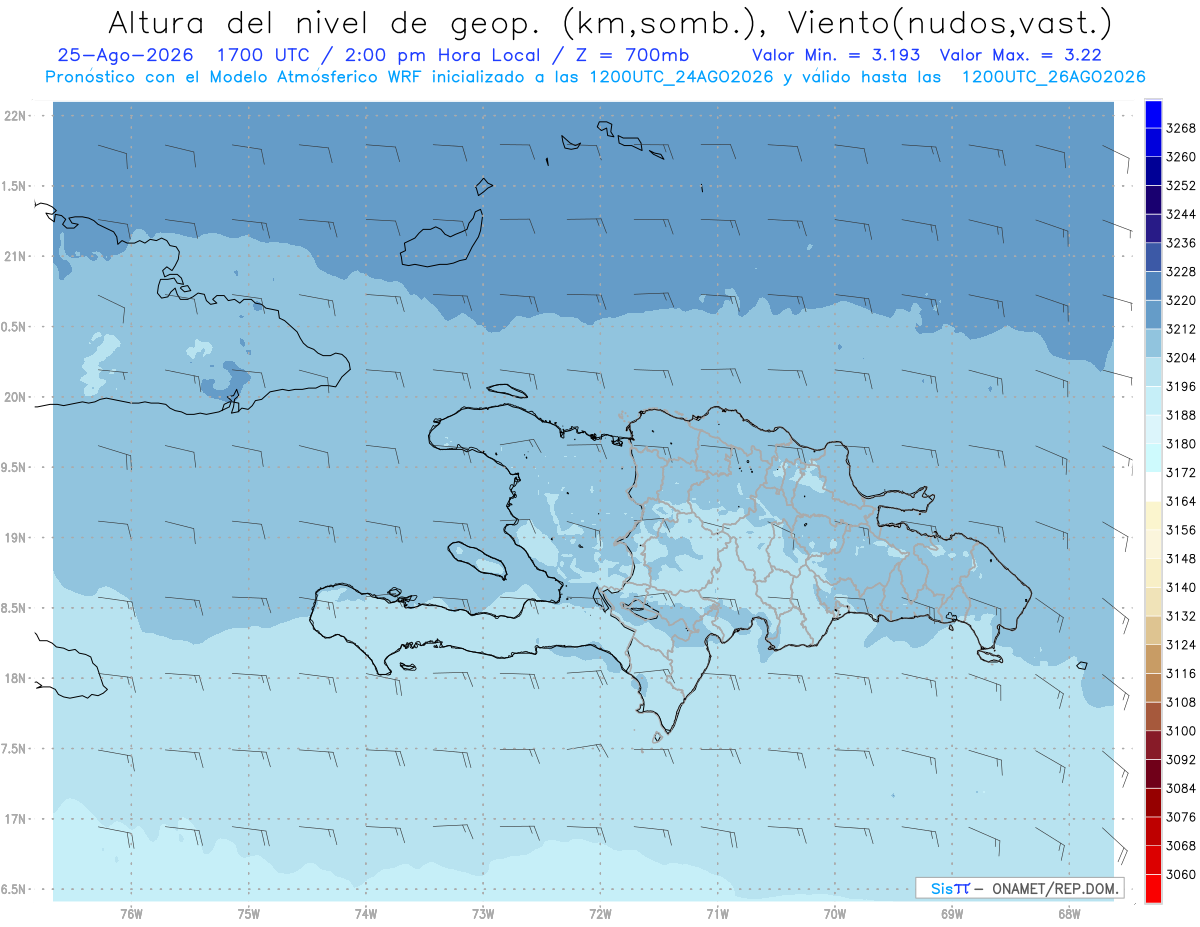This screenshot has width=1200, height=927.
Task: Click the "20N" latitude label
Action: pyautogui.click(x=16, y=397)
